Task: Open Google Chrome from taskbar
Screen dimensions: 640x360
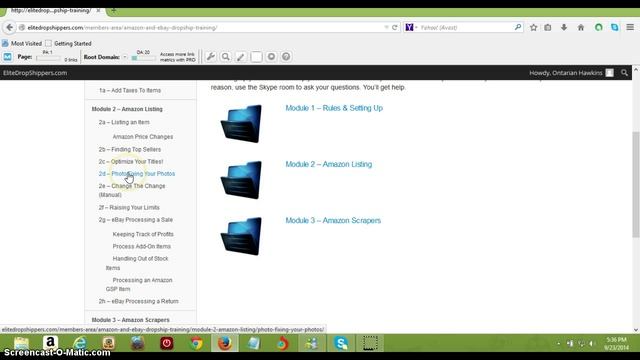Action: coord(196,343)
